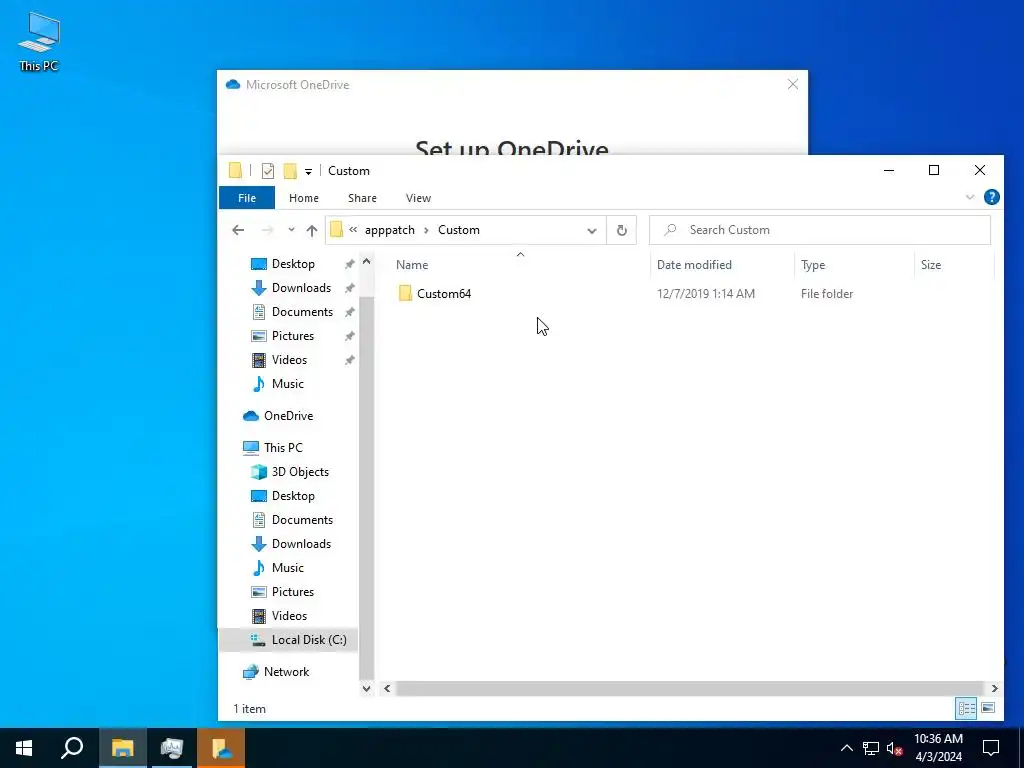
Task: Select Network in navigation pane
Action: [x=286, y=672]
